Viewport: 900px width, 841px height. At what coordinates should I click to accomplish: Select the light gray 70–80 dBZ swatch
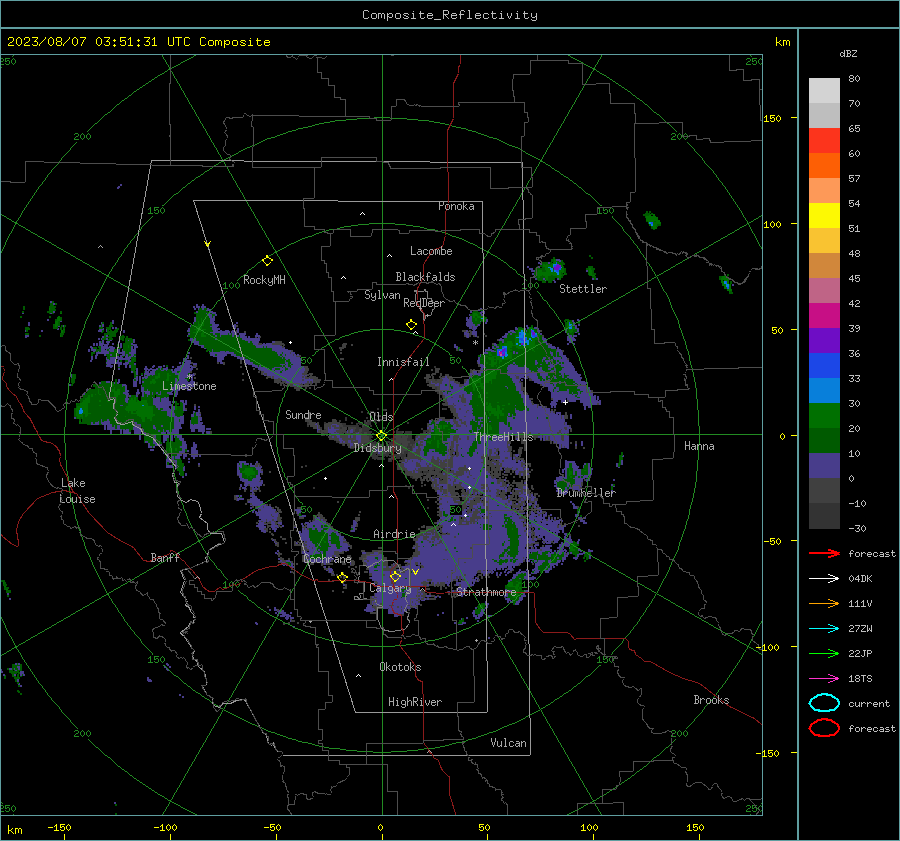(x=824, y=91)
